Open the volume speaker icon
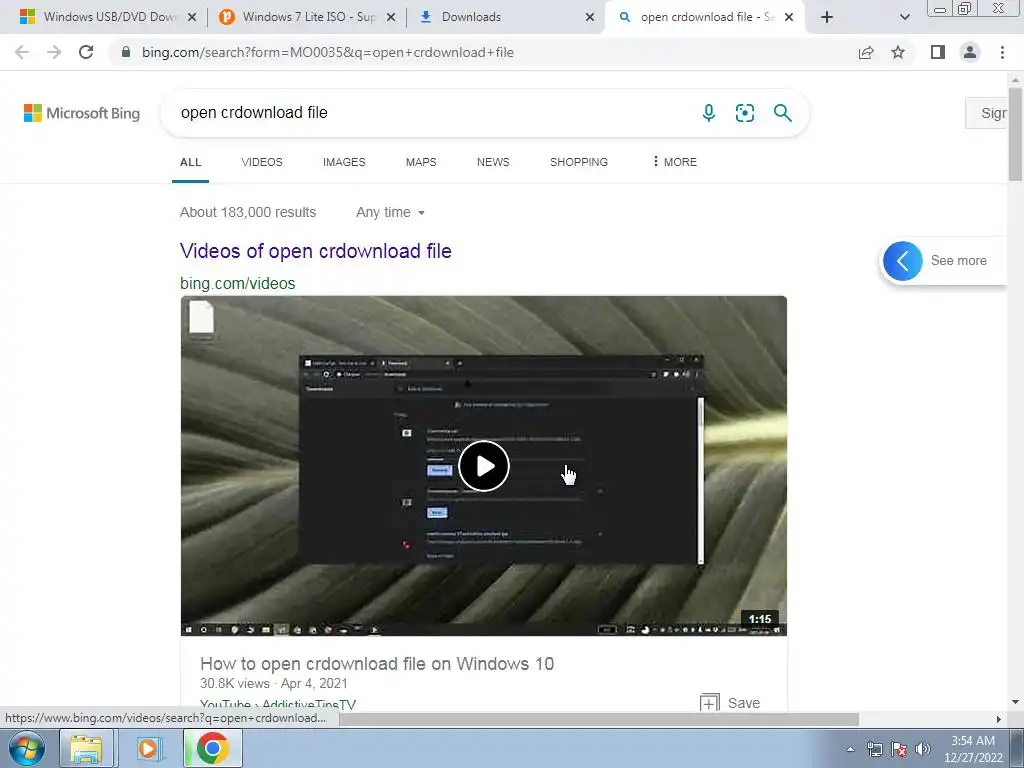1024x768 pixels. click(923, 749)
